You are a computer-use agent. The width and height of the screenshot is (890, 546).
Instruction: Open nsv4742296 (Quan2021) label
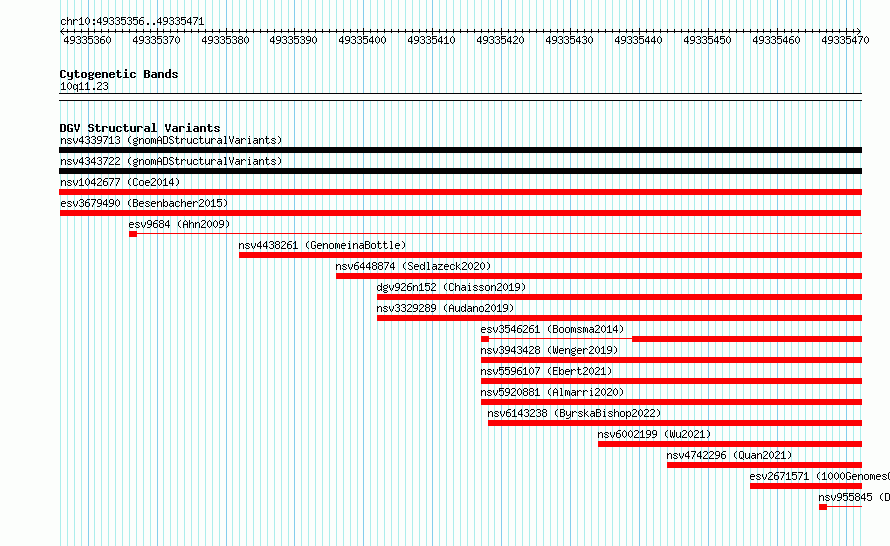click(x=729, y=455)
